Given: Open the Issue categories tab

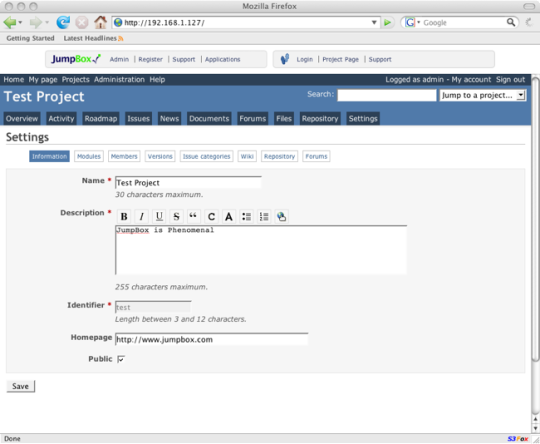Looking at the screenshot, I should (x=206, y=156).
